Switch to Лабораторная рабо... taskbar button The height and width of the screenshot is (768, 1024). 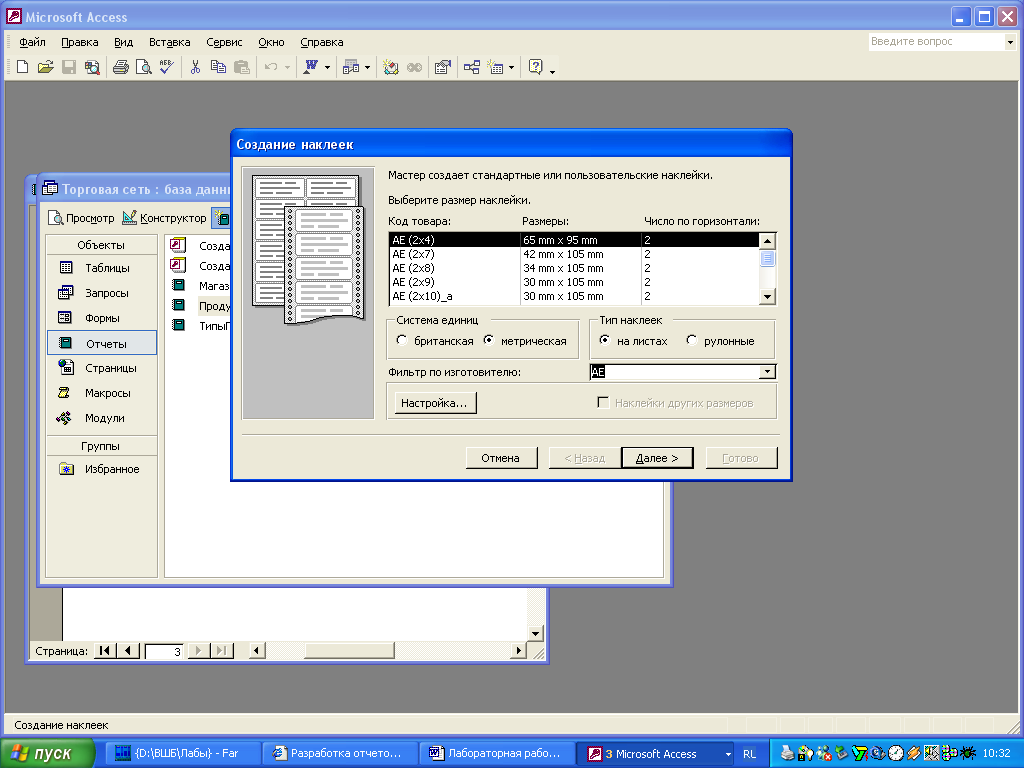pos(497,754)
